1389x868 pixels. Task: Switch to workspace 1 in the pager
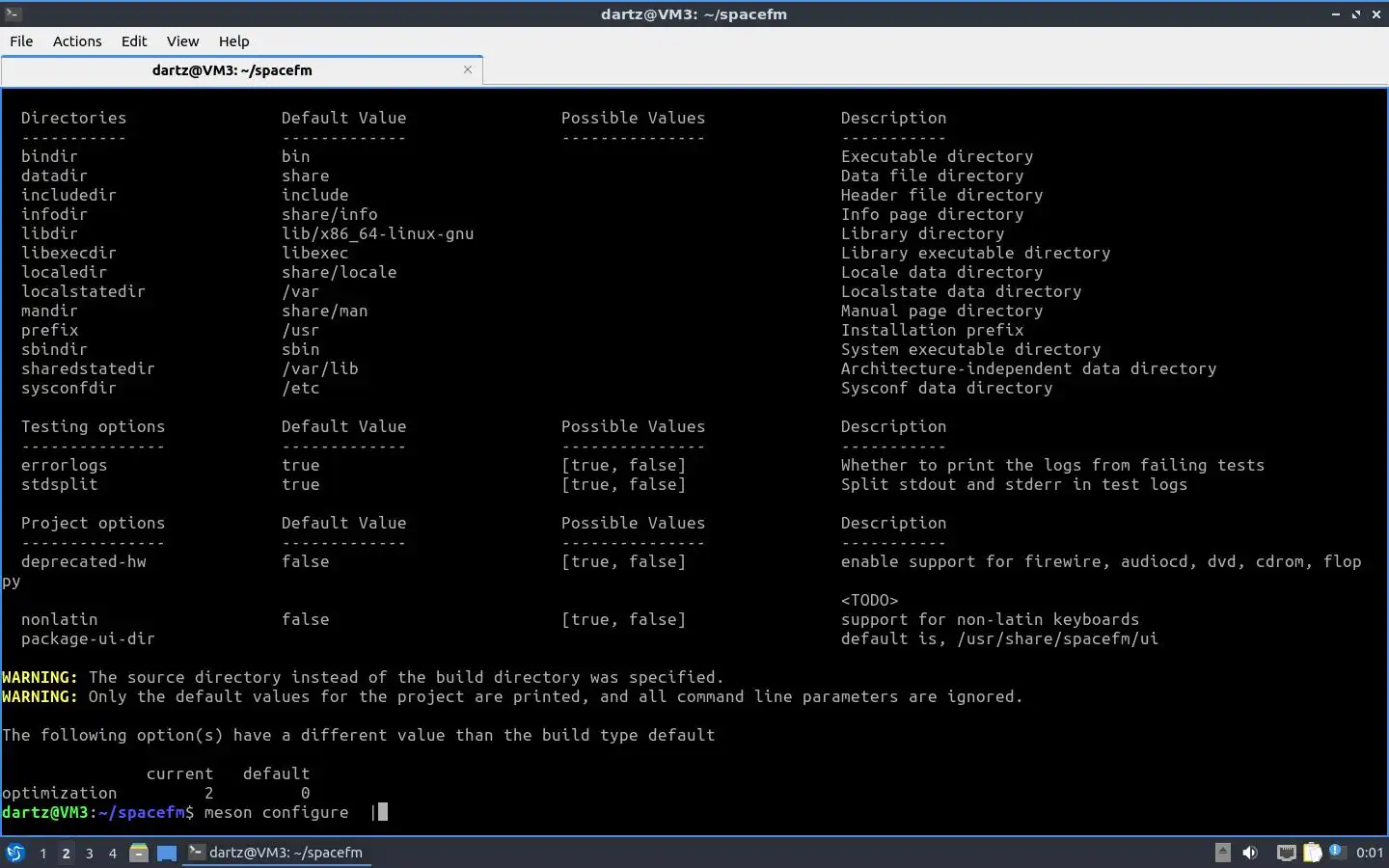click(x=42, y=853)
